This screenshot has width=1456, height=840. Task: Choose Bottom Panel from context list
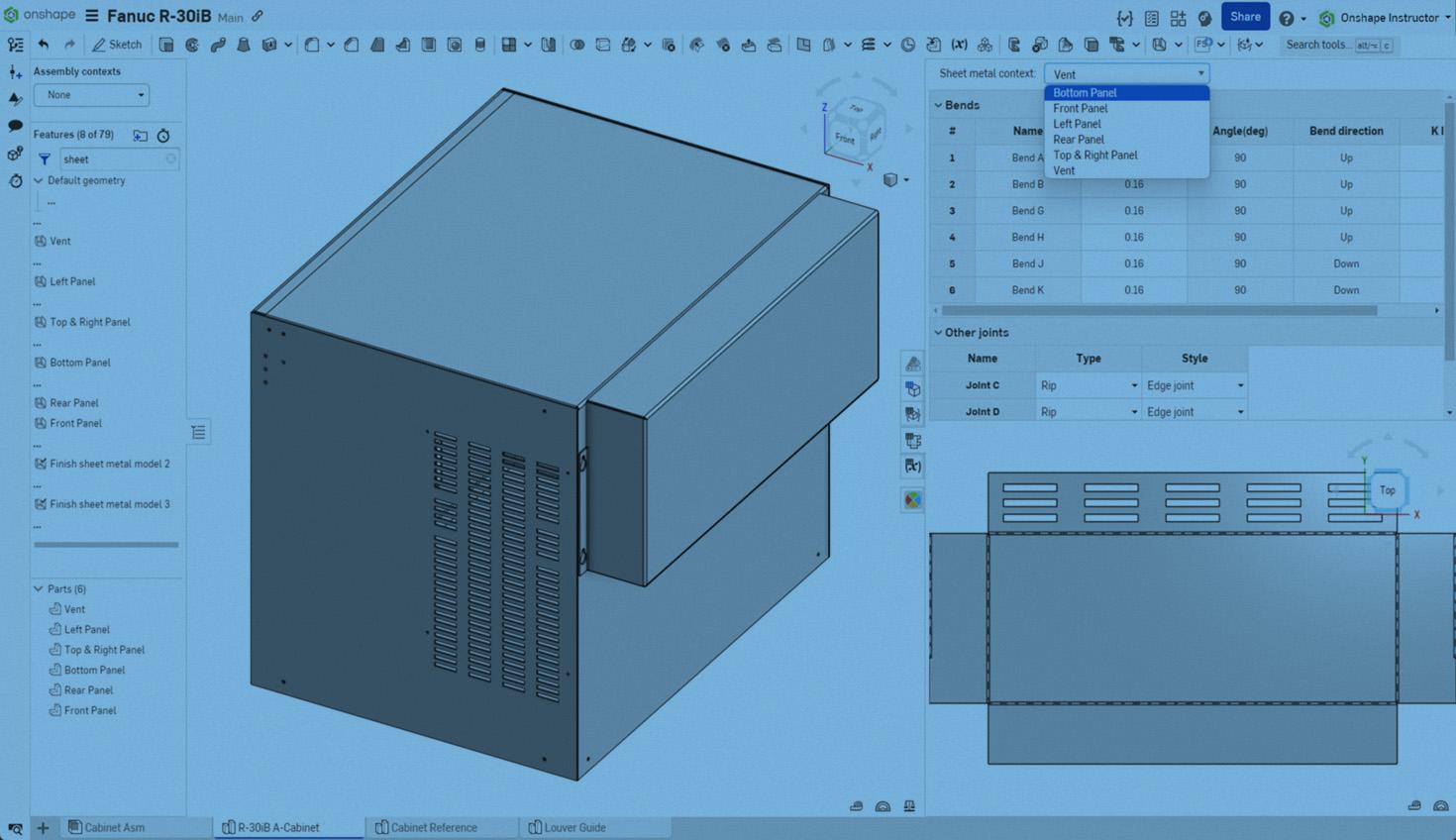tap(1086, 93)
